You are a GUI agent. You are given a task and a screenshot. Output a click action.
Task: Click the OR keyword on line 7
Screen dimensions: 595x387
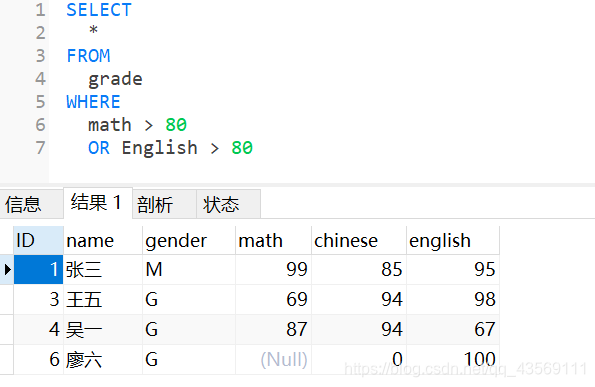[x=99, y=148]
